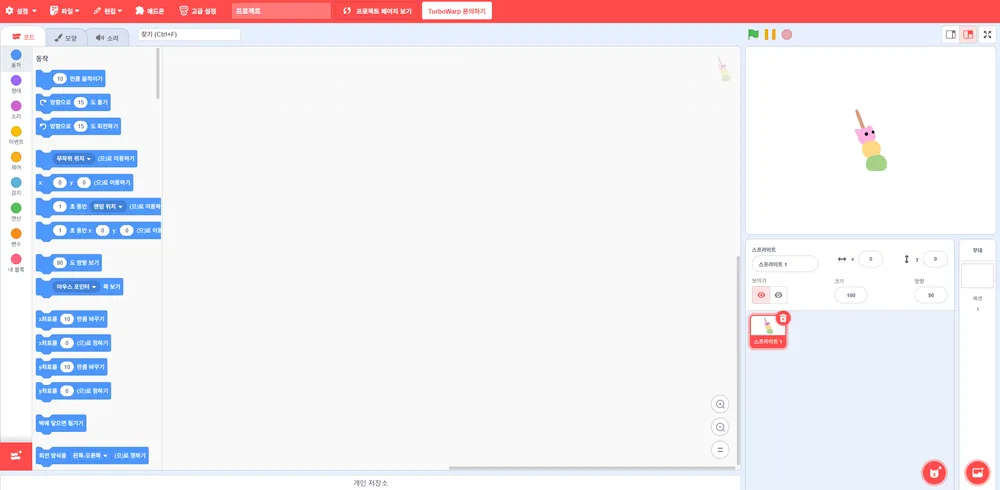Open the 무작위 위치 dropdown in go-to block
1000x490 pixels.
click(74, 158)
